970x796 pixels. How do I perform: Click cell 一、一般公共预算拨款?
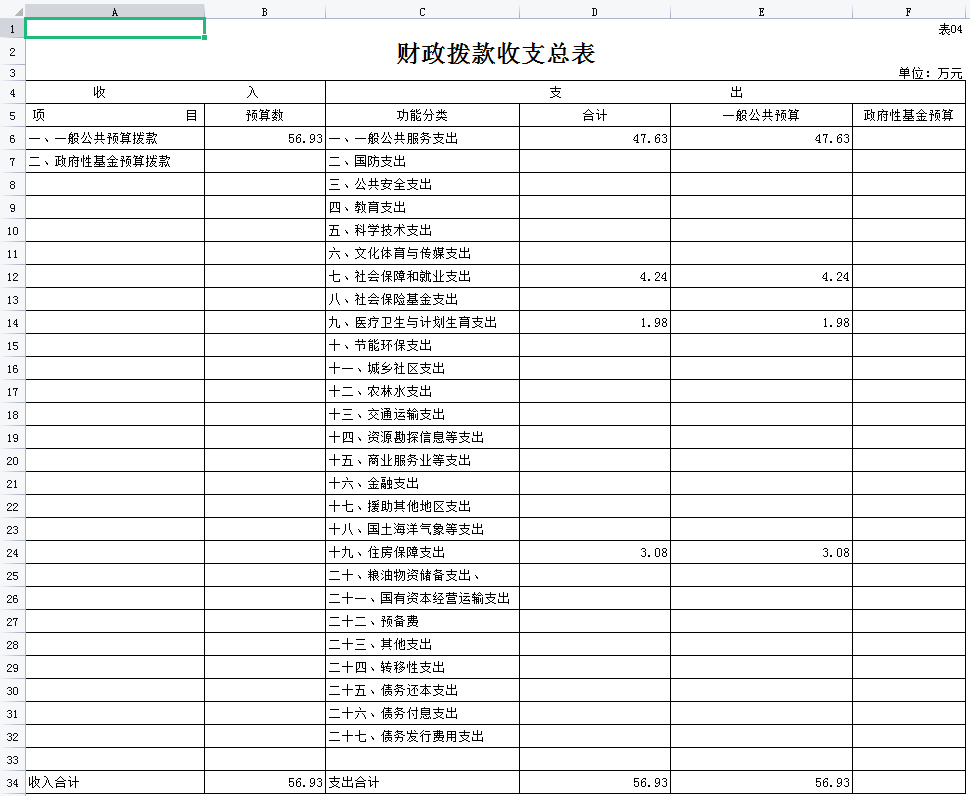[115, 139]
